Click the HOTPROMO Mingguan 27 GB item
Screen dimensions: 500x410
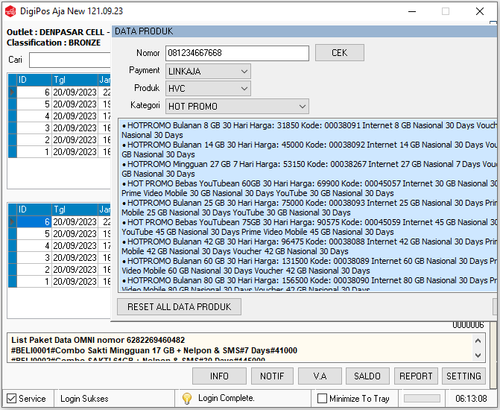[309, 169]
